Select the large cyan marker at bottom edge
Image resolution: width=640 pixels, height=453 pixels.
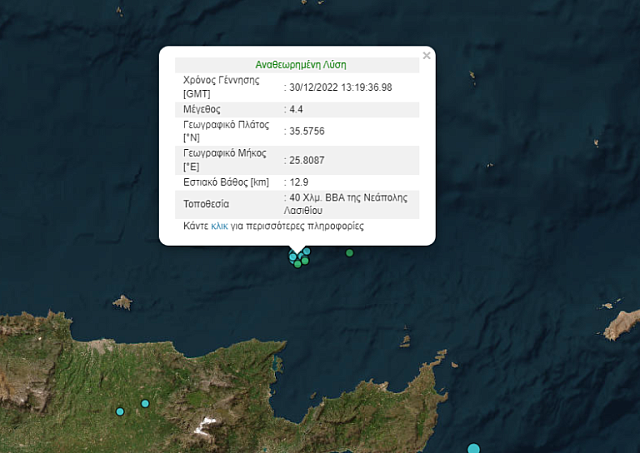tap(474, 449)
